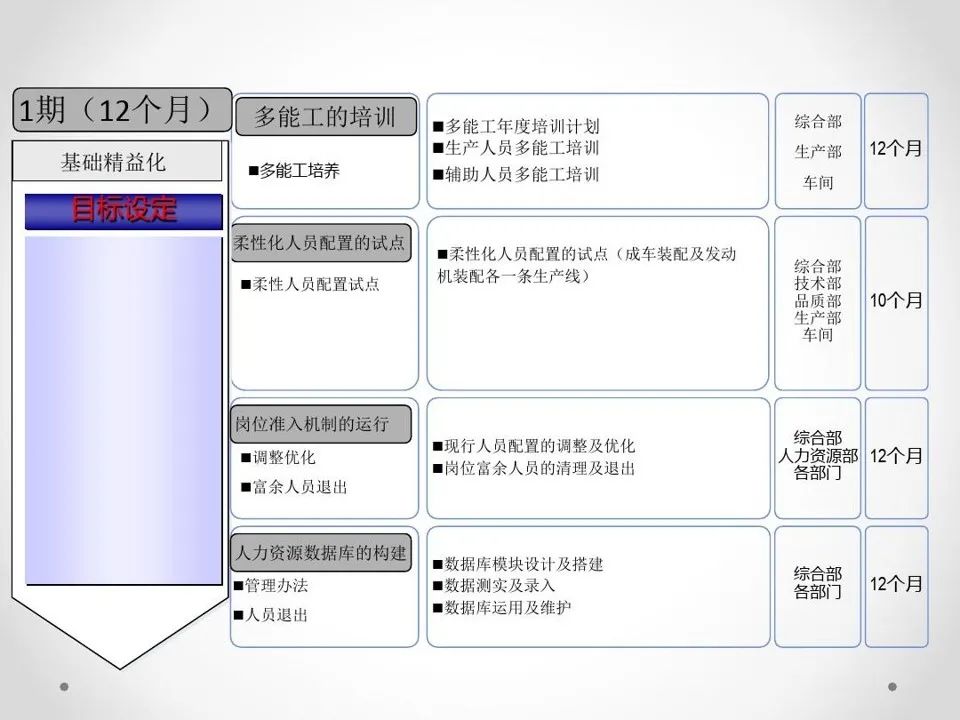Image resolution: width=960 pixels, height=720 pixels.
Task: Select the "柔性人员配置试点" bullet item
Action: [310, 284]
